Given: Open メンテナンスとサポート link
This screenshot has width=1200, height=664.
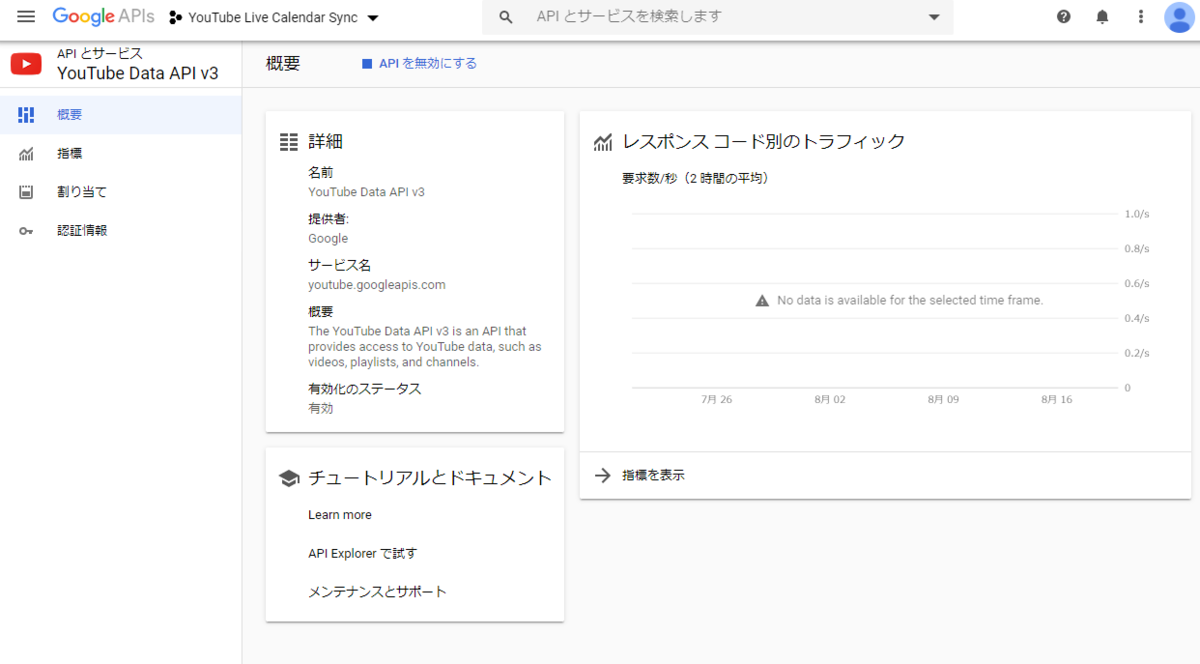Looking at the screenshot, I should pos(377,592).
